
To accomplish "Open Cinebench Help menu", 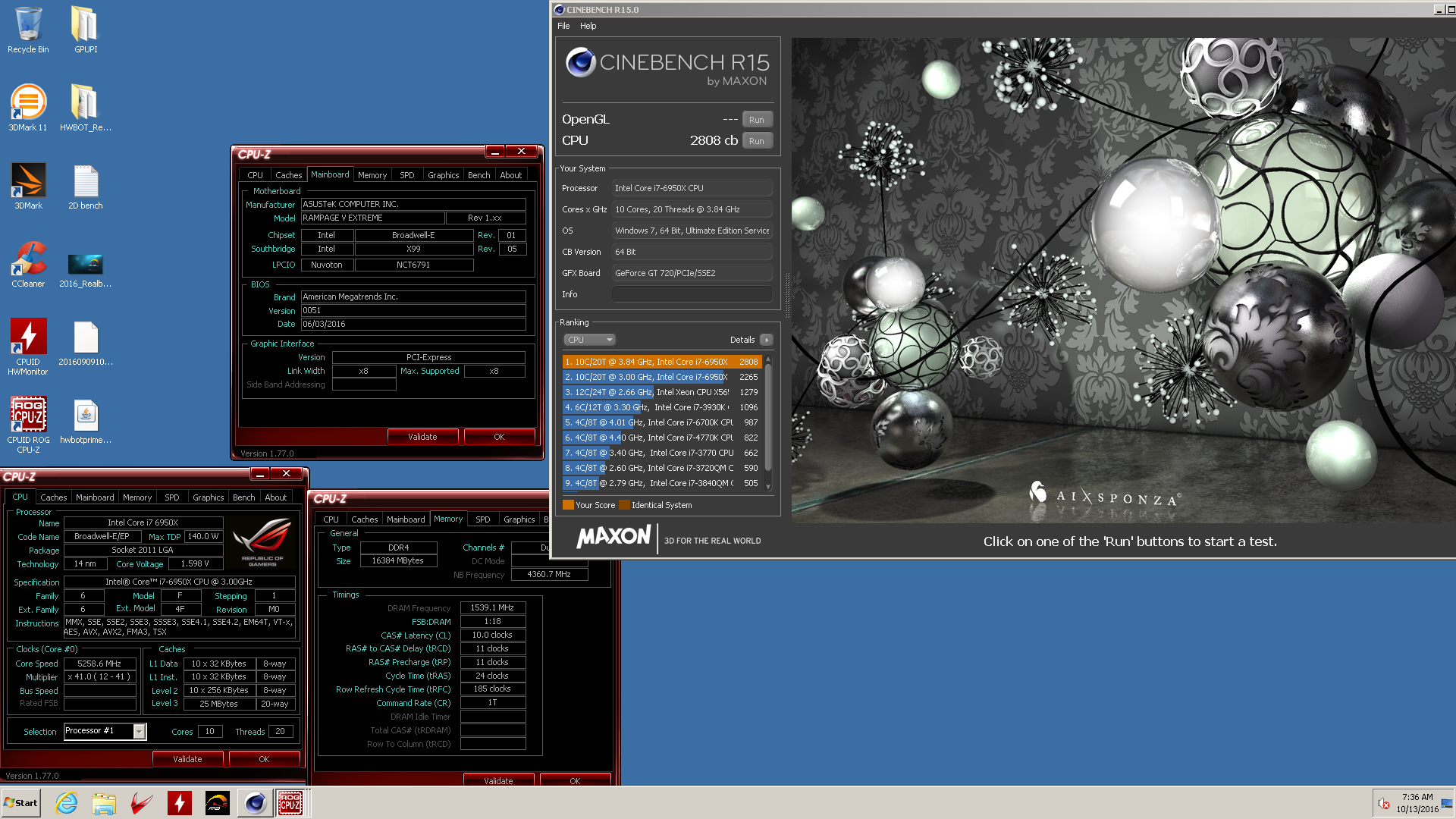I will (x=588, y=26).
